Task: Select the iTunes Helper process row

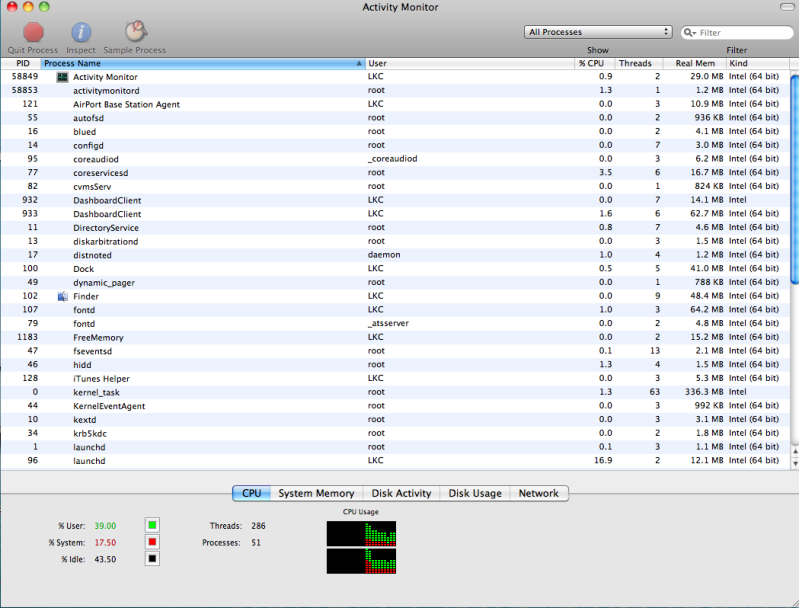Action: pyautogui.click(x=395, y=379)
